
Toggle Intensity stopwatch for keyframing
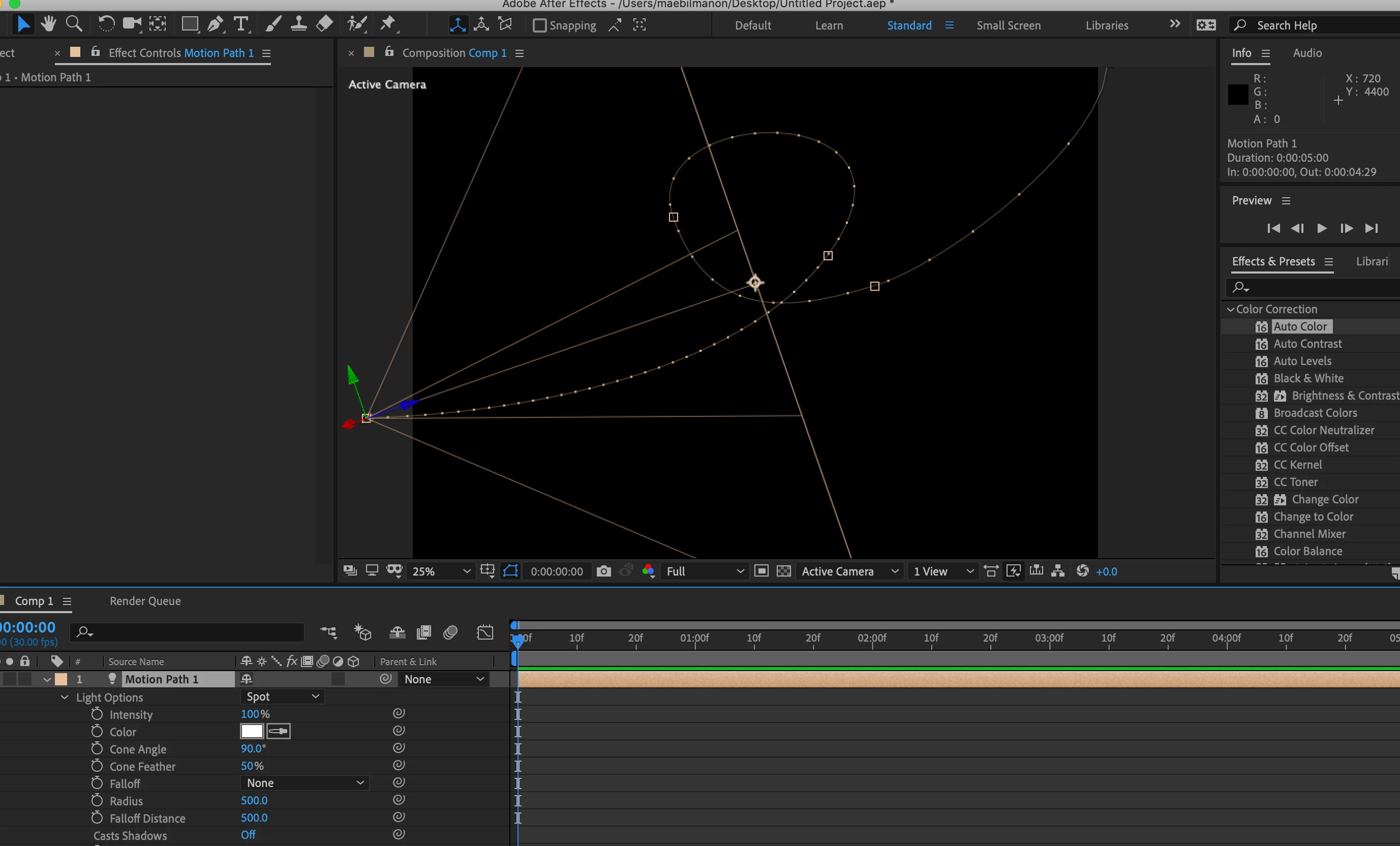[97, 714]
